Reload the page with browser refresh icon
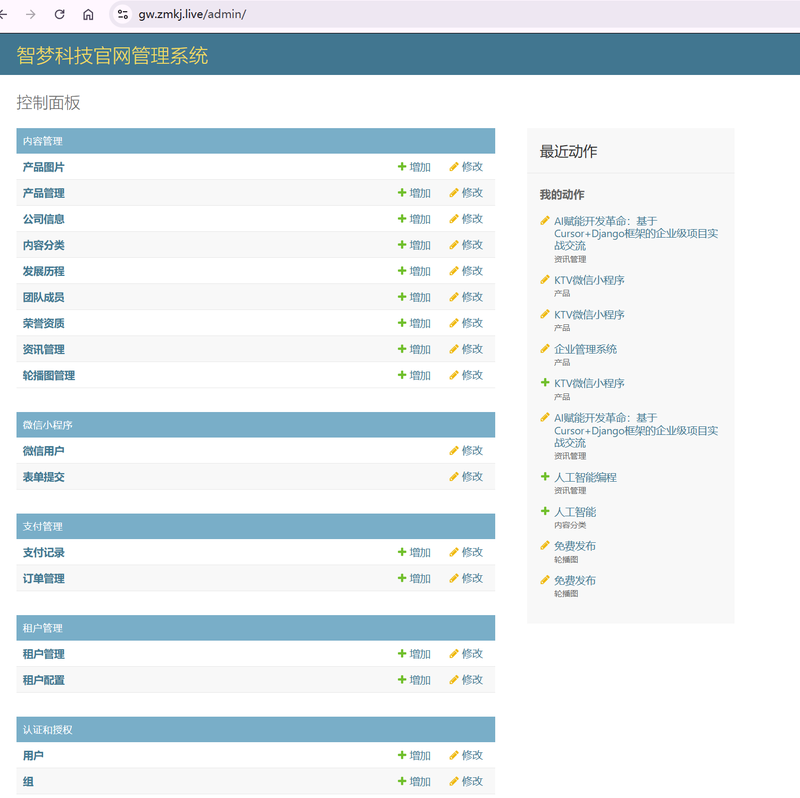The height and width of the screenshot is (798, 800). 60,14
